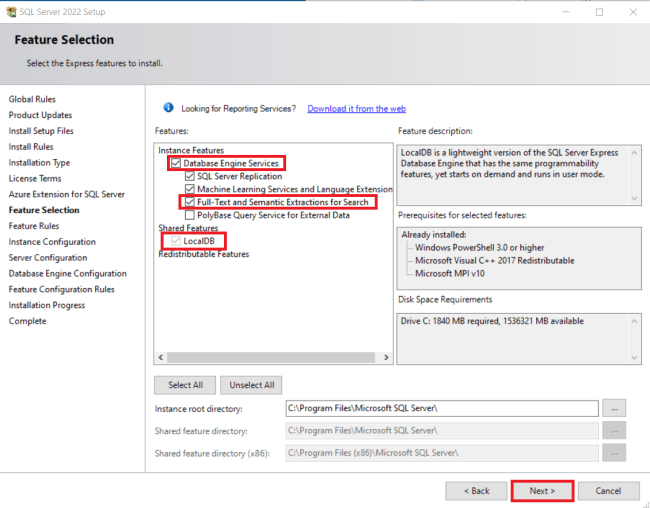
Task: Toggle the LocalDB checkbox
Action: point(176,241)
